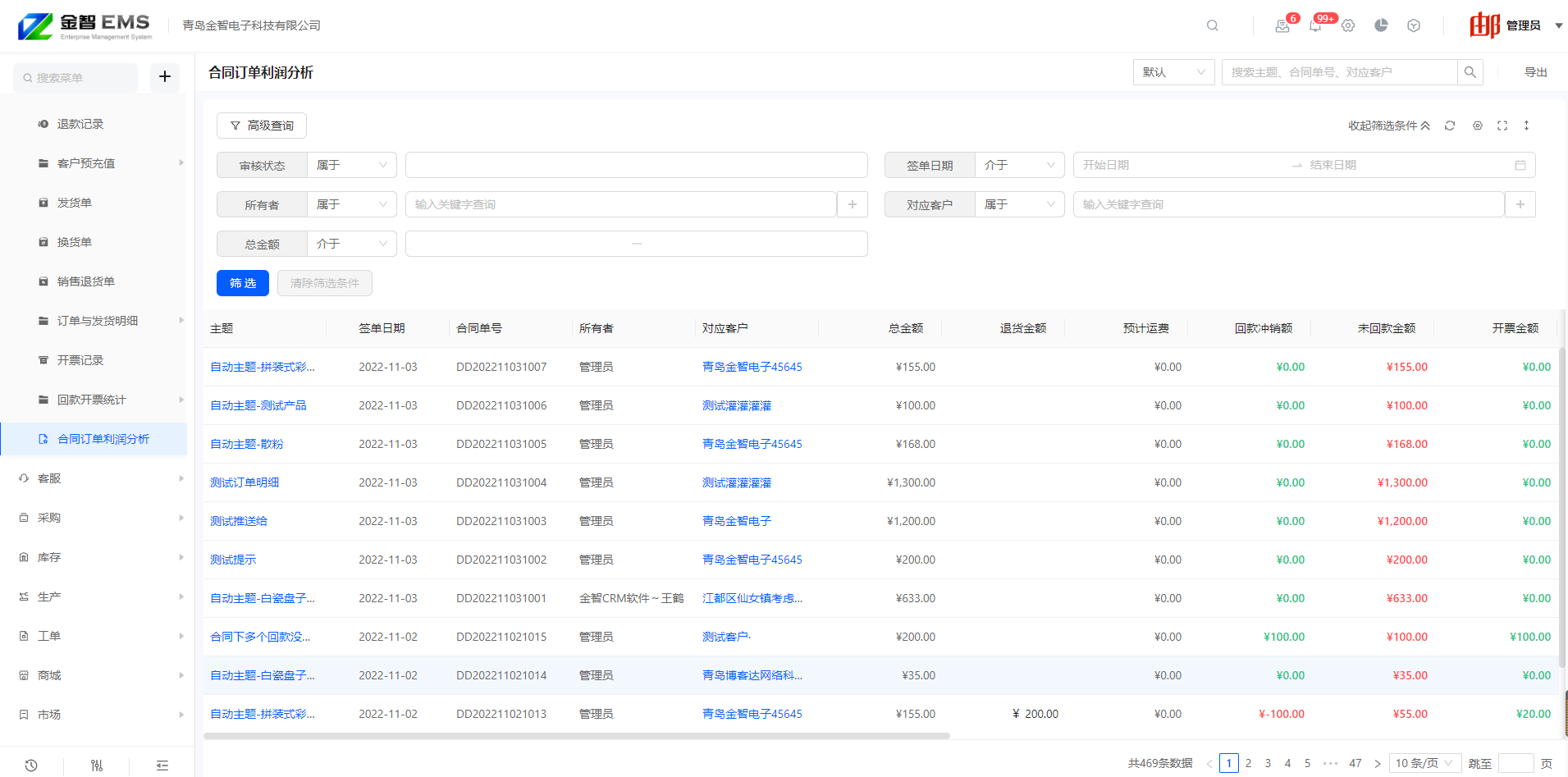The image size is (1568, 777).
Task: Click the 筛选 filter button
Action: (x=243, y=283)
